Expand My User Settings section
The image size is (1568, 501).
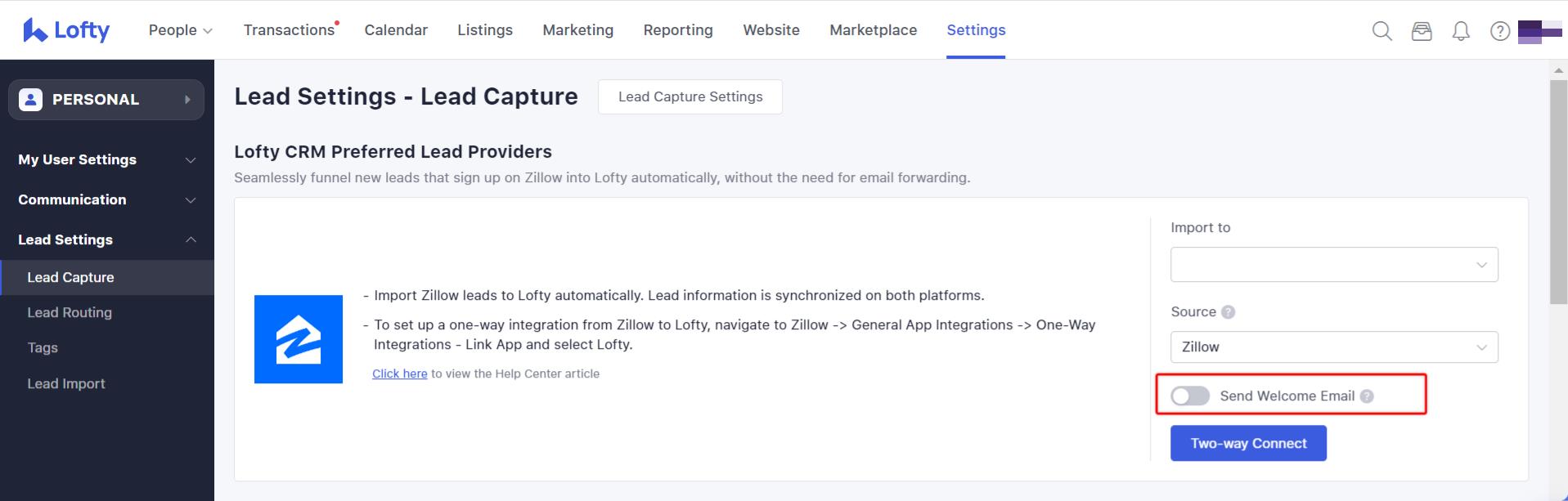click(x=106, y=160)
